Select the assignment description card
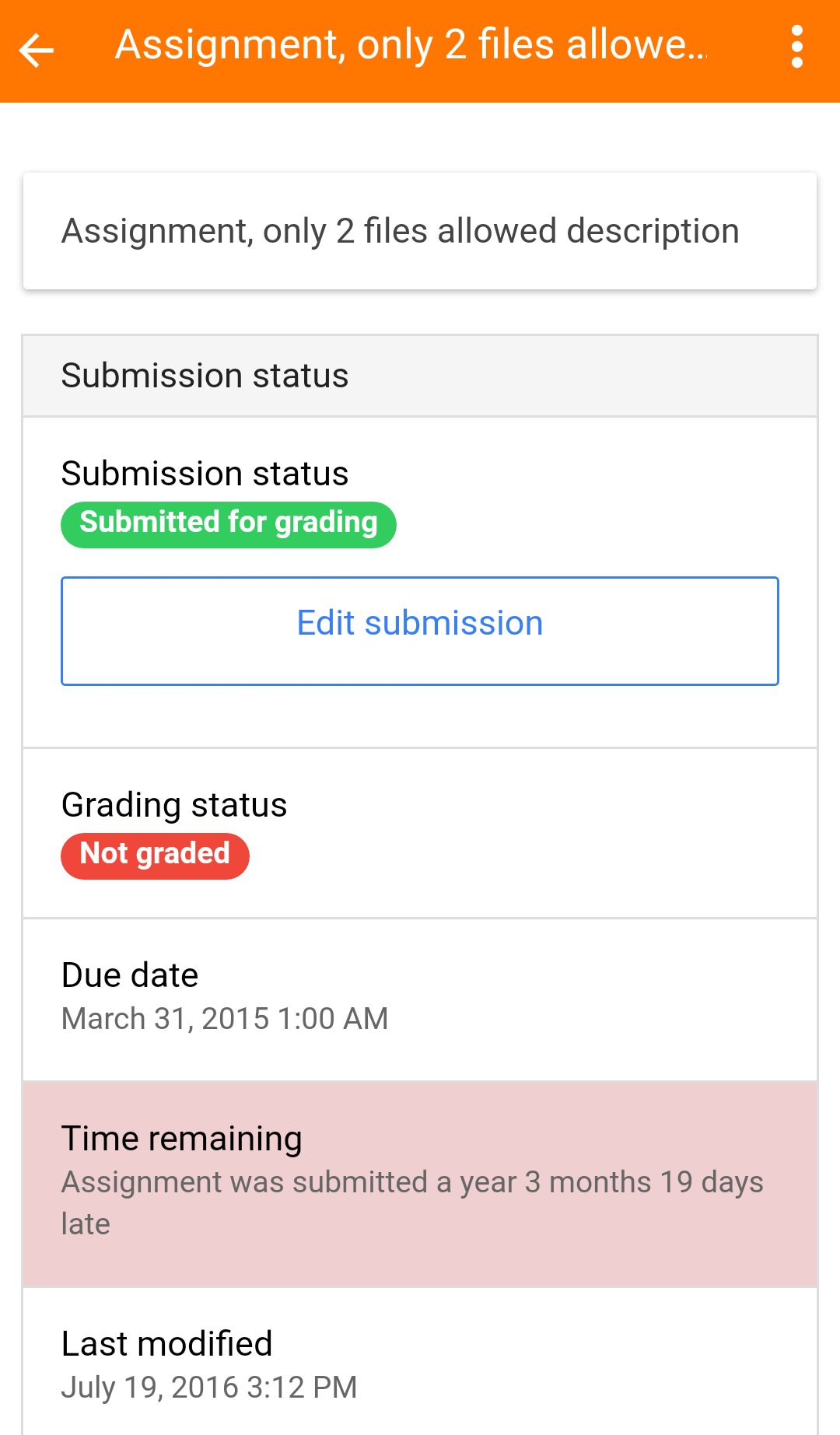The image size is (840, 1435). pos(420,231)
